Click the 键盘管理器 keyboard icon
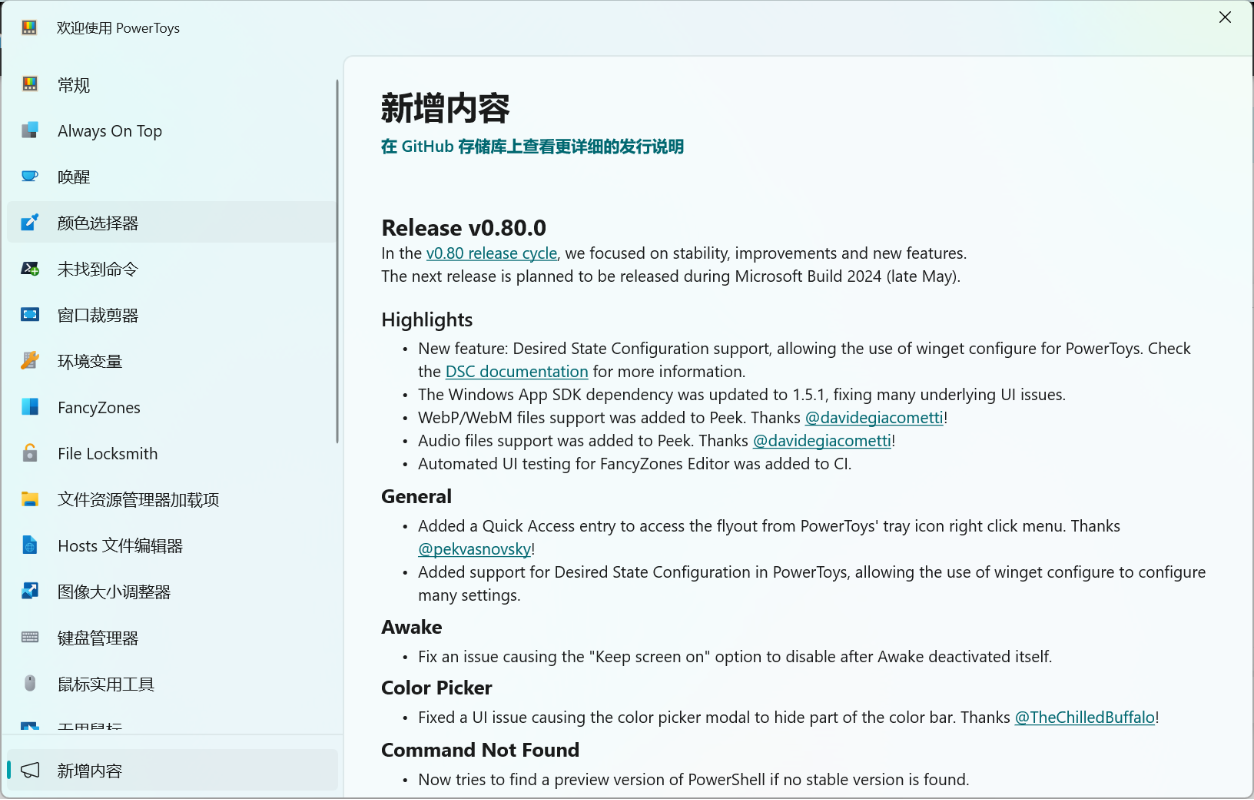The image size is (1254, 800). pos(30,637)
